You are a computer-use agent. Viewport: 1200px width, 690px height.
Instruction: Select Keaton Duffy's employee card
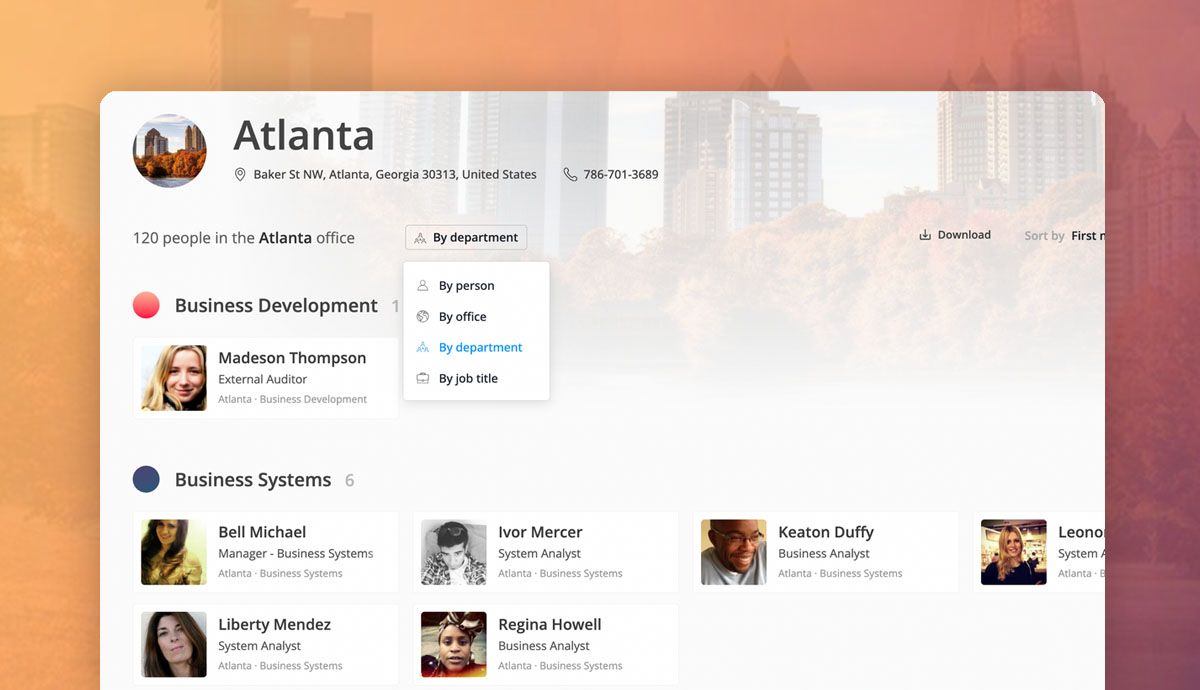click(825, 551)
